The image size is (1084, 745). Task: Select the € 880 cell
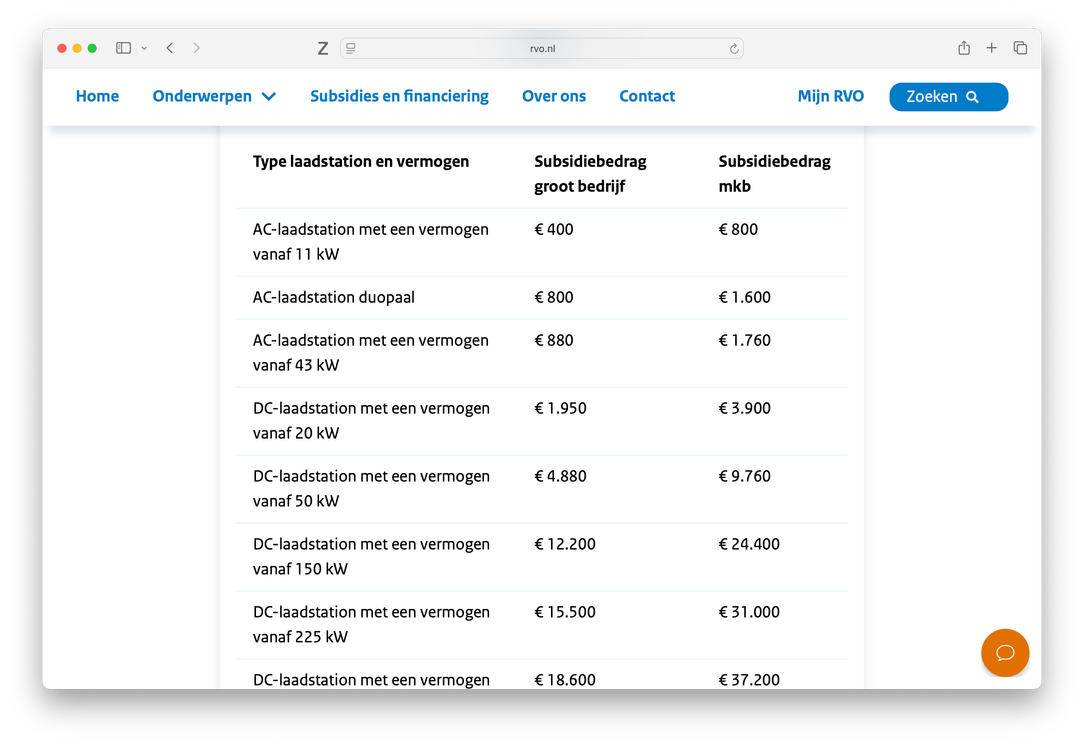coord(554,340)
